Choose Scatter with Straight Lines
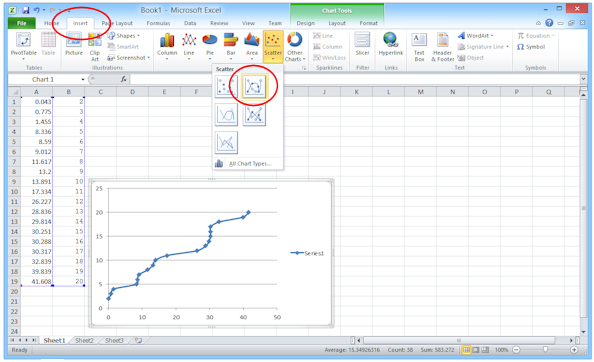This screenshot has width=594, height=362. click(x=226, y=142)
